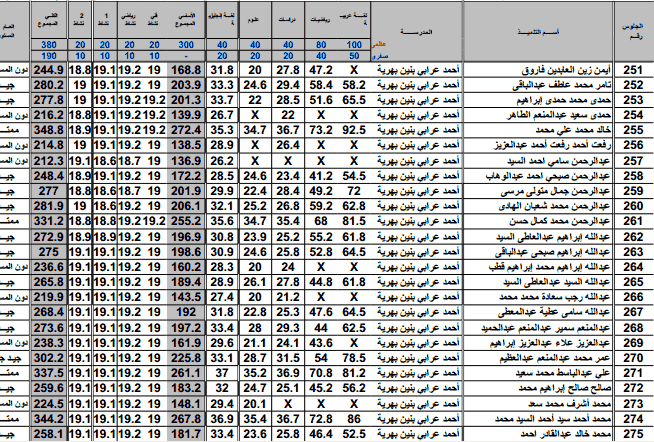Select the minimum Arabic header value 50
The width and height of the screenshot is (654, 442).
354,56
